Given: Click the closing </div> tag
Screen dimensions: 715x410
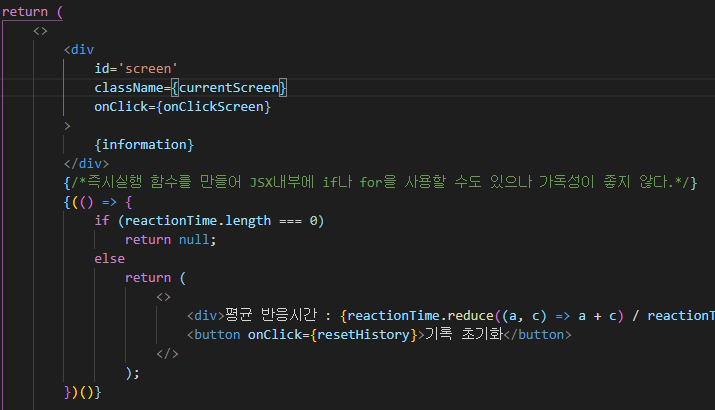Looking at the screenshot, I should (x=87, y=164).
